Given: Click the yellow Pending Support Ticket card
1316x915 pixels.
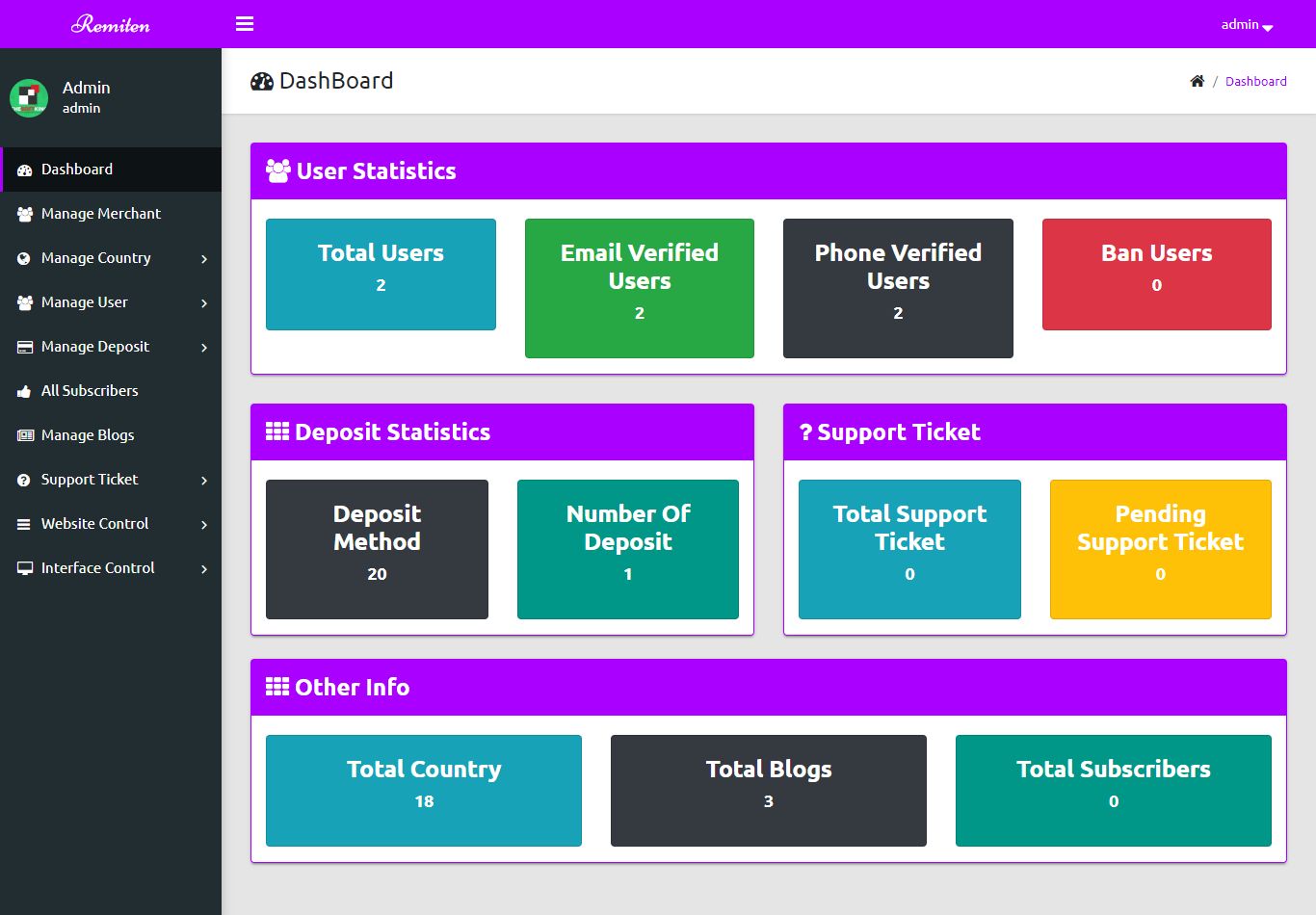Looking at the screenshot, I should point(1160,549).
